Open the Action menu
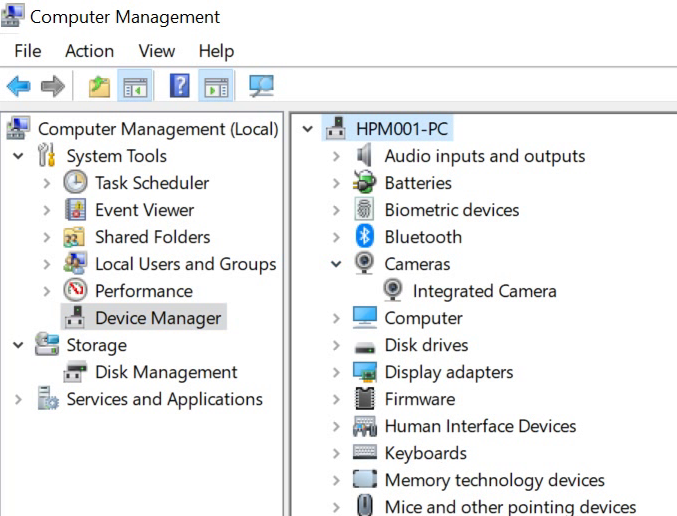This screenshot has height=516, width=677. 89,51
